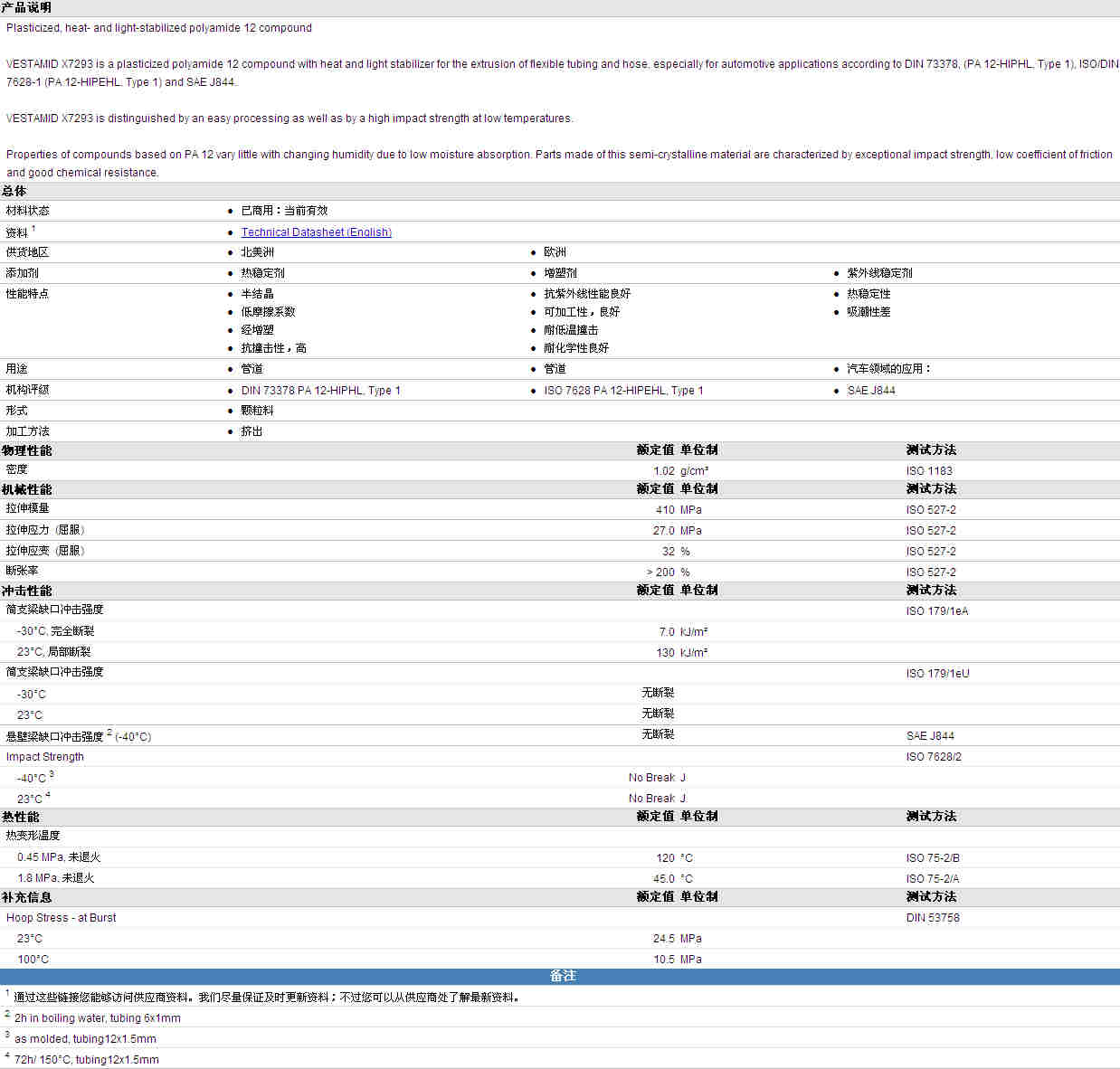Screen dimensions: 1120x1069
Task: Select the 挤出 processing method value
Action: [252, 431]
